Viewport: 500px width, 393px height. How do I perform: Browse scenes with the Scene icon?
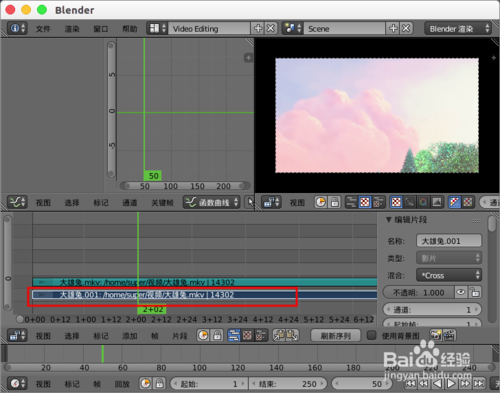pos(293,28)
